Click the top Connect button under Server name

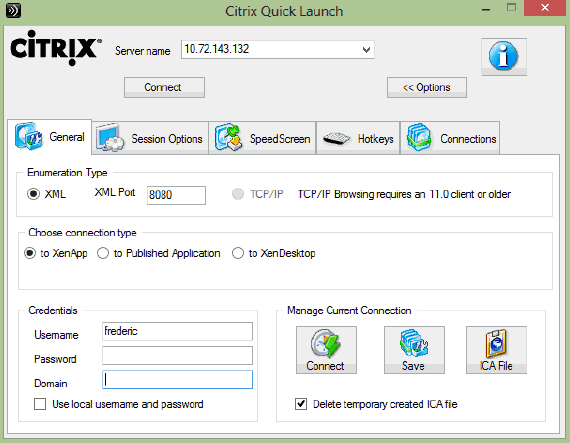pyautogui.click(x=164, y=87)
